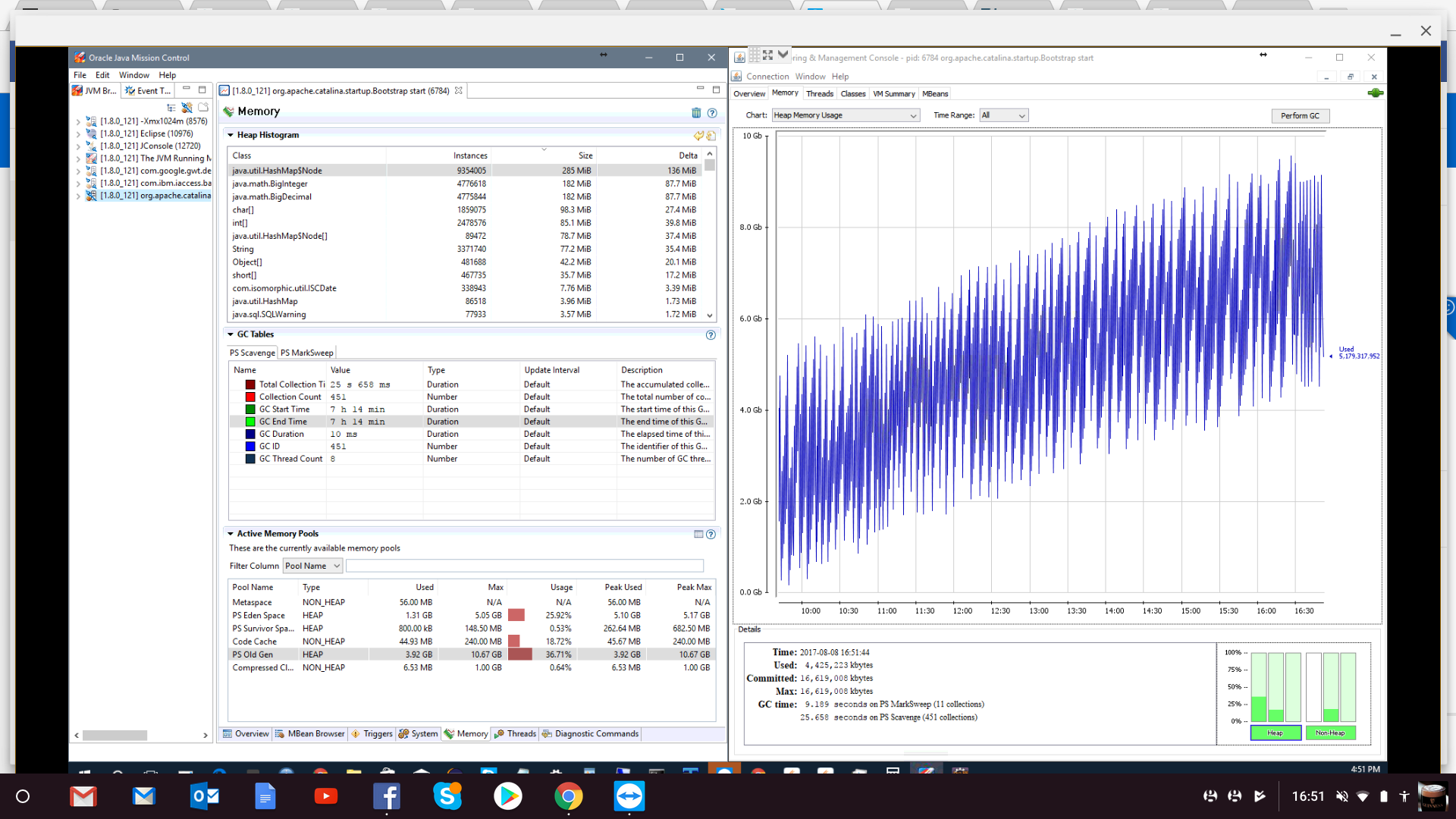Select the Heap button in JConsole details
The height and width of the screenshot is (819, 1456).
click(x=1276, y=733)
